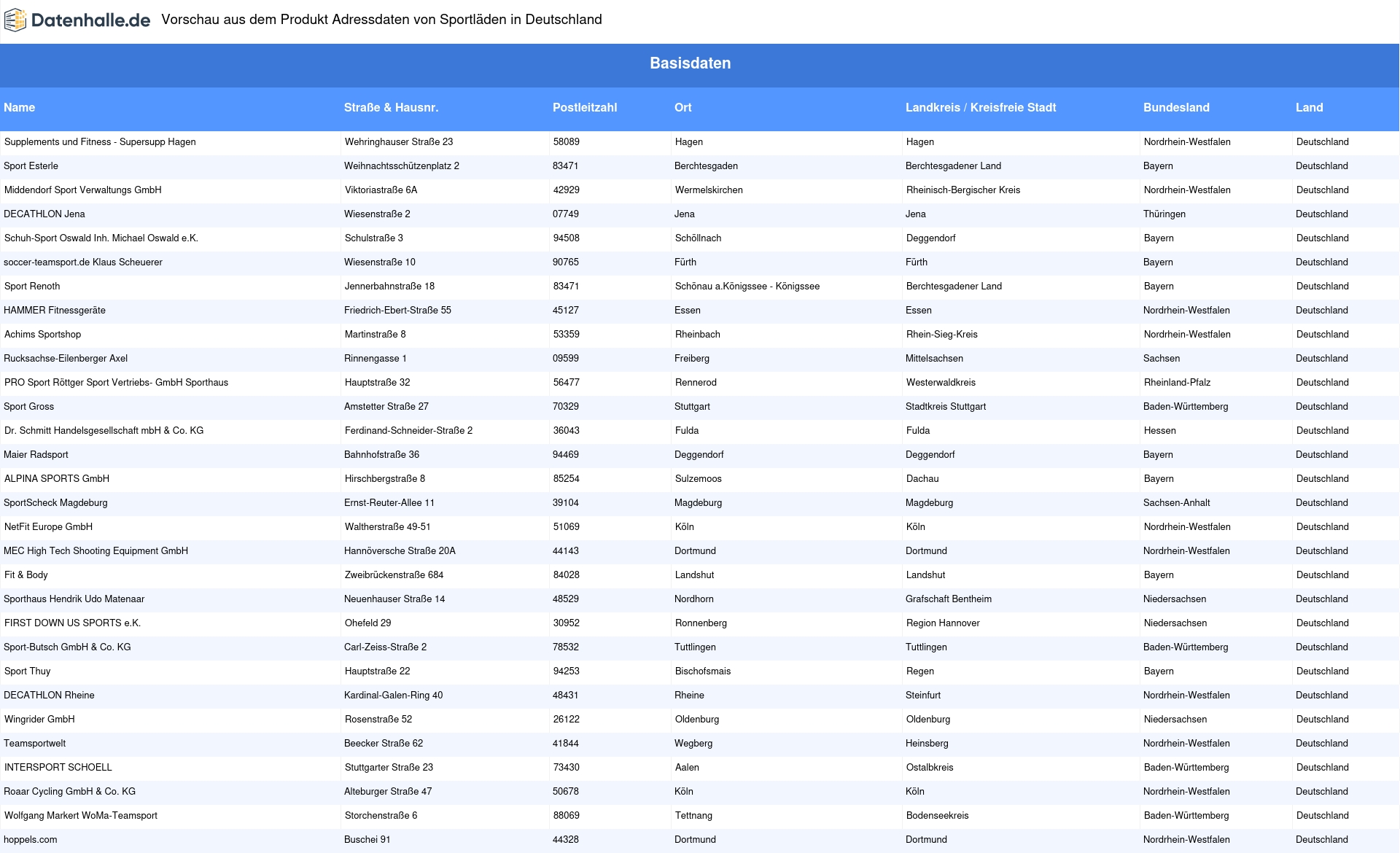Click address Ferdinand-Schneider-Straße 2
The image size is (1400, 853).
click(x=408, y=431)
